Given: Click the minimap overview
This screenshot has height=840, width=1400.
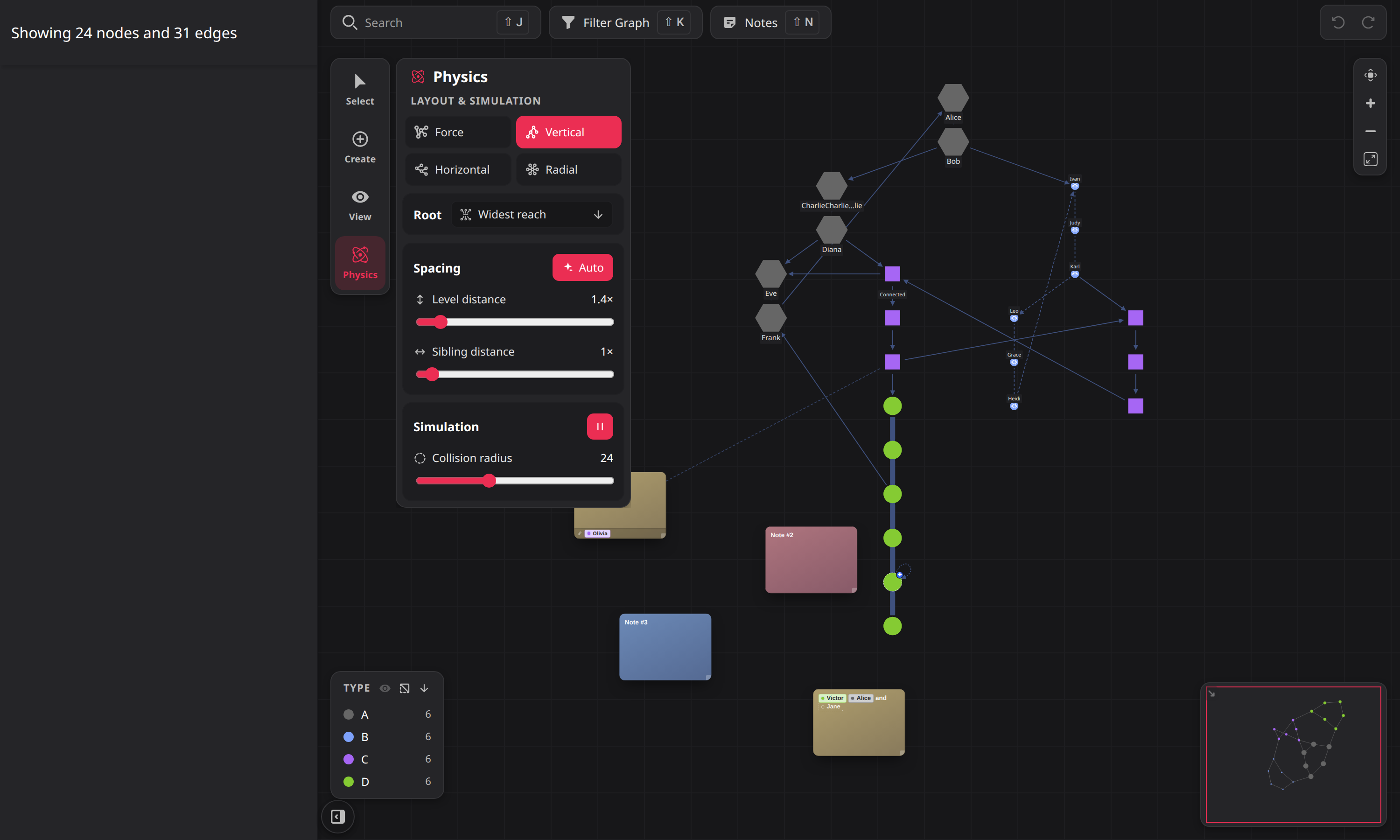Looking at the screenshot, I should pos(1293,754).
